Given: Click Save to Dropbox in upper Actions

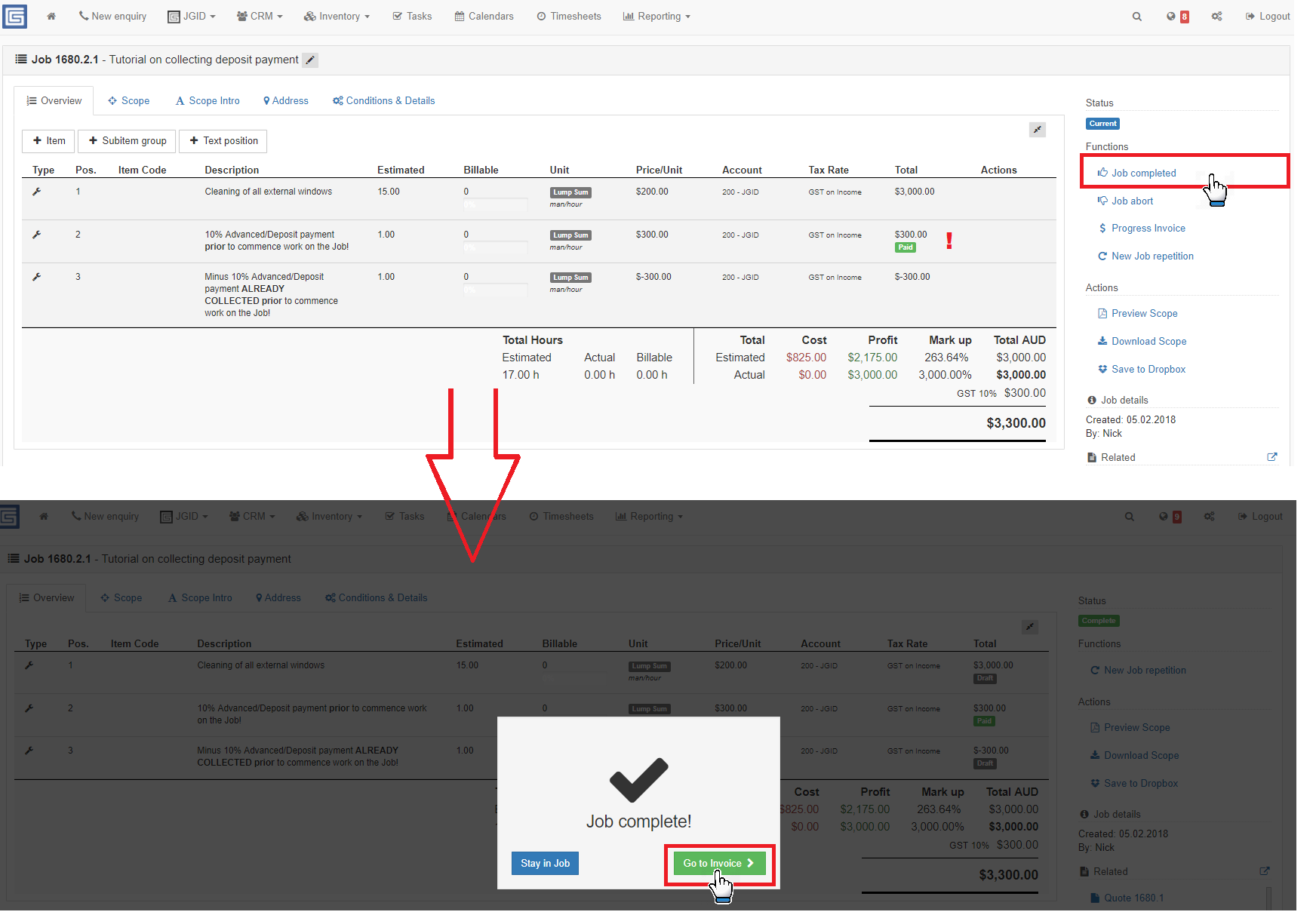Looking at the screenshot, I should point(1142,369).
